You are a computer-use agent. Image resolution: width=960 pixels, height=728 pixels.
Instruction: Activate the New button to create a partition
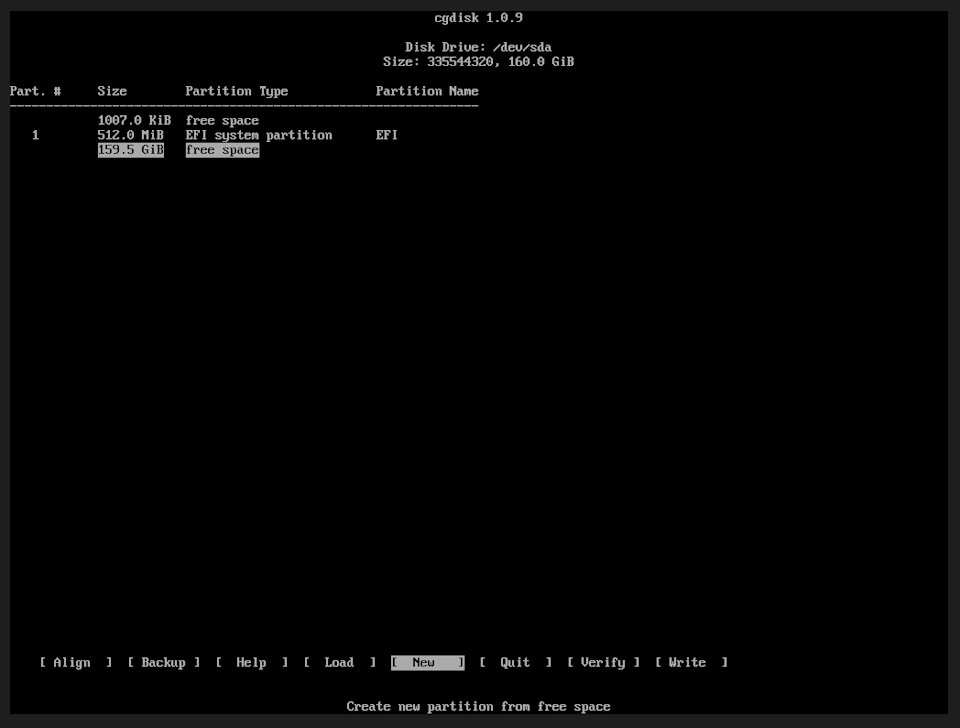428,662
